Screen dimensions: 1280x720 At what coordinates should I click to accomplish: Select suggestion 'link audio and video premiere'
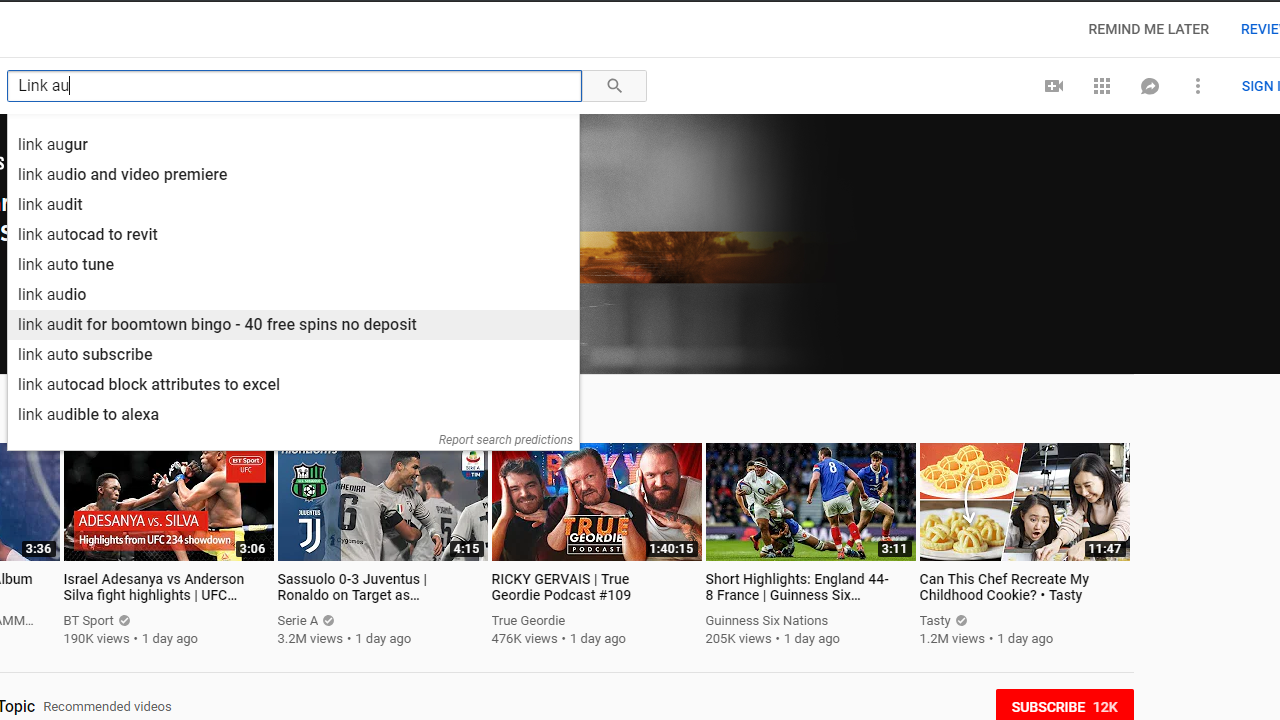(293, 175)
